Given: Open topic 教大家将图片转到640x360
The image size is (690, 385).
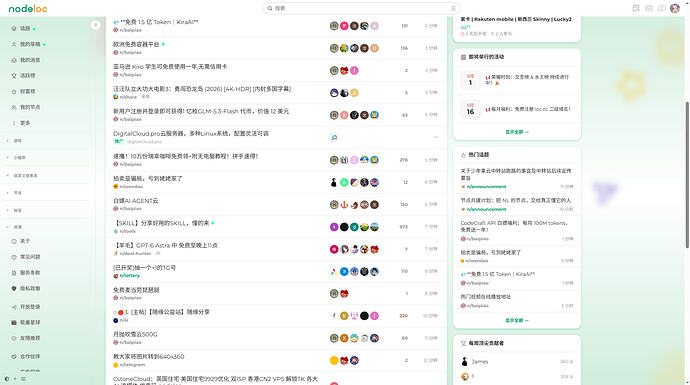Looking at the screenshot, I should point(149,357).
